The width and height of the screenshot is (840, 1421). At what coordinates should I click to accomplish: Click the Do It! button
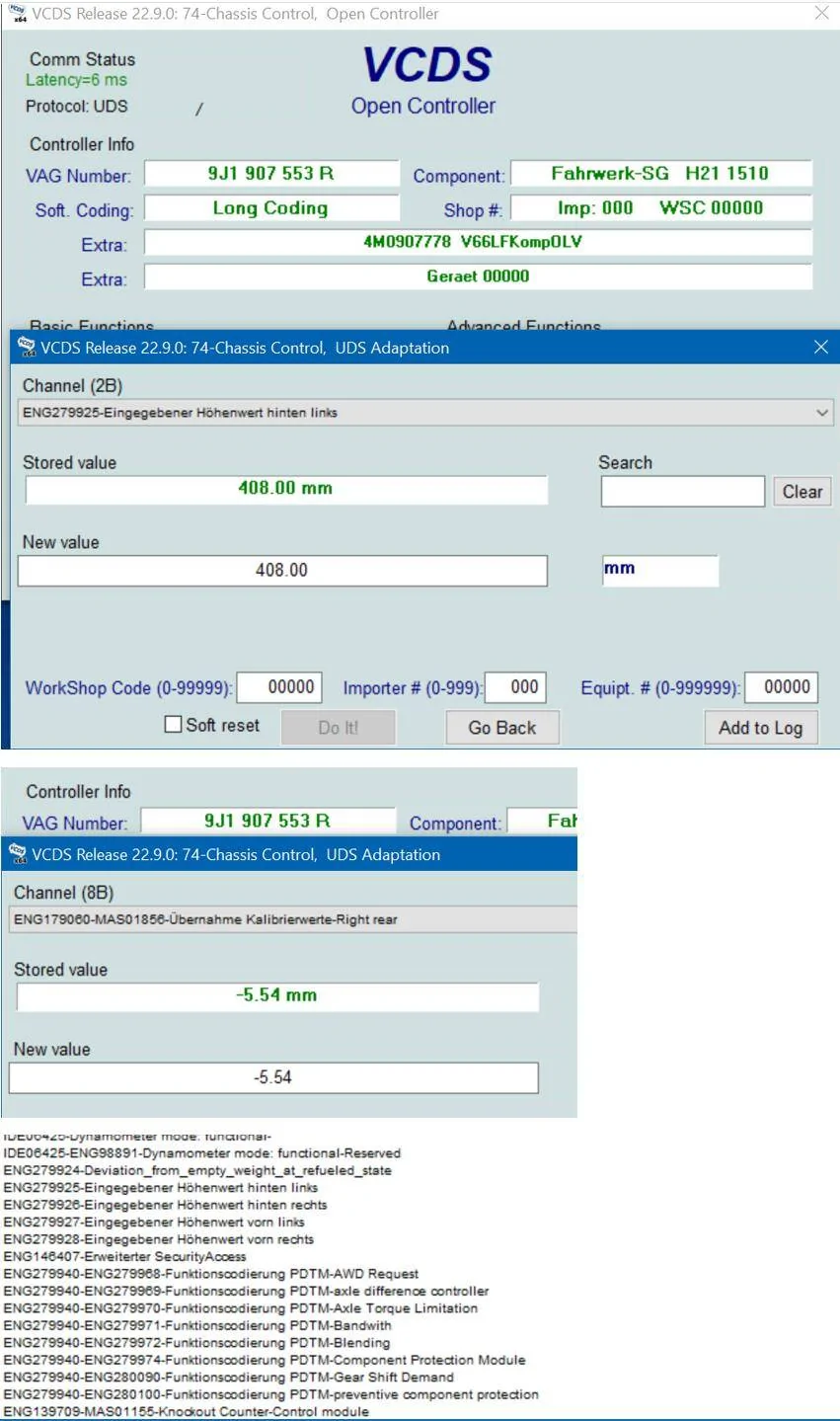339,728
